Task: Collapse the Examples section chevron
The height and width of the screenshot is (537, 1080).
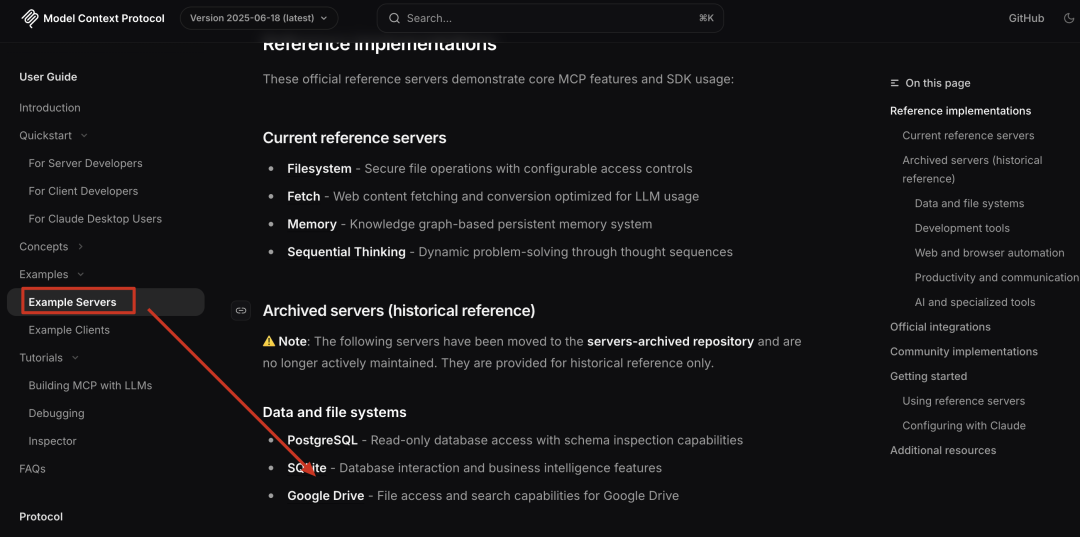Action: (81, 274)
